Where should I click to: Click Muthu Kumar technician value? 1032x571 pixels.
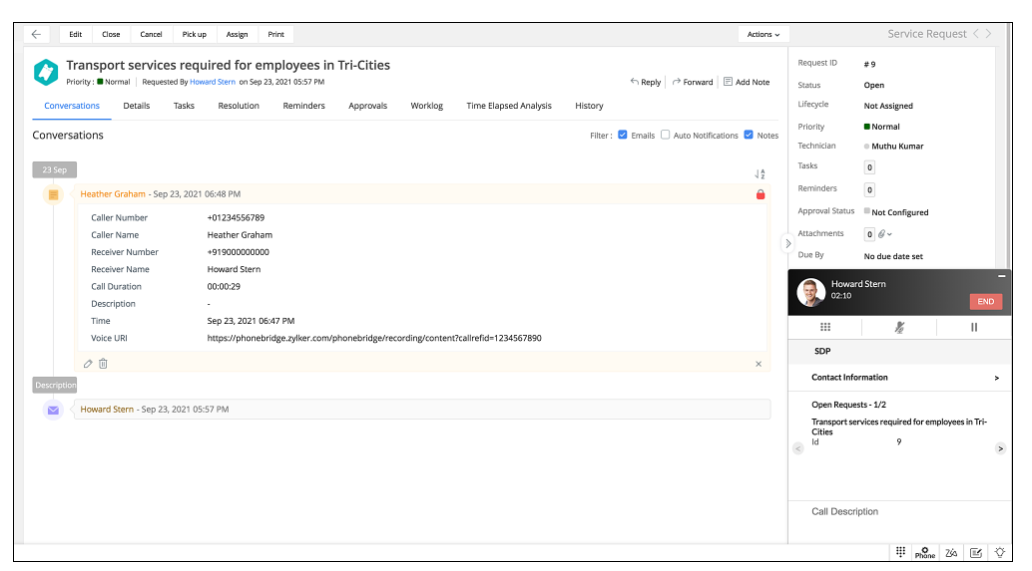[893, 146]
